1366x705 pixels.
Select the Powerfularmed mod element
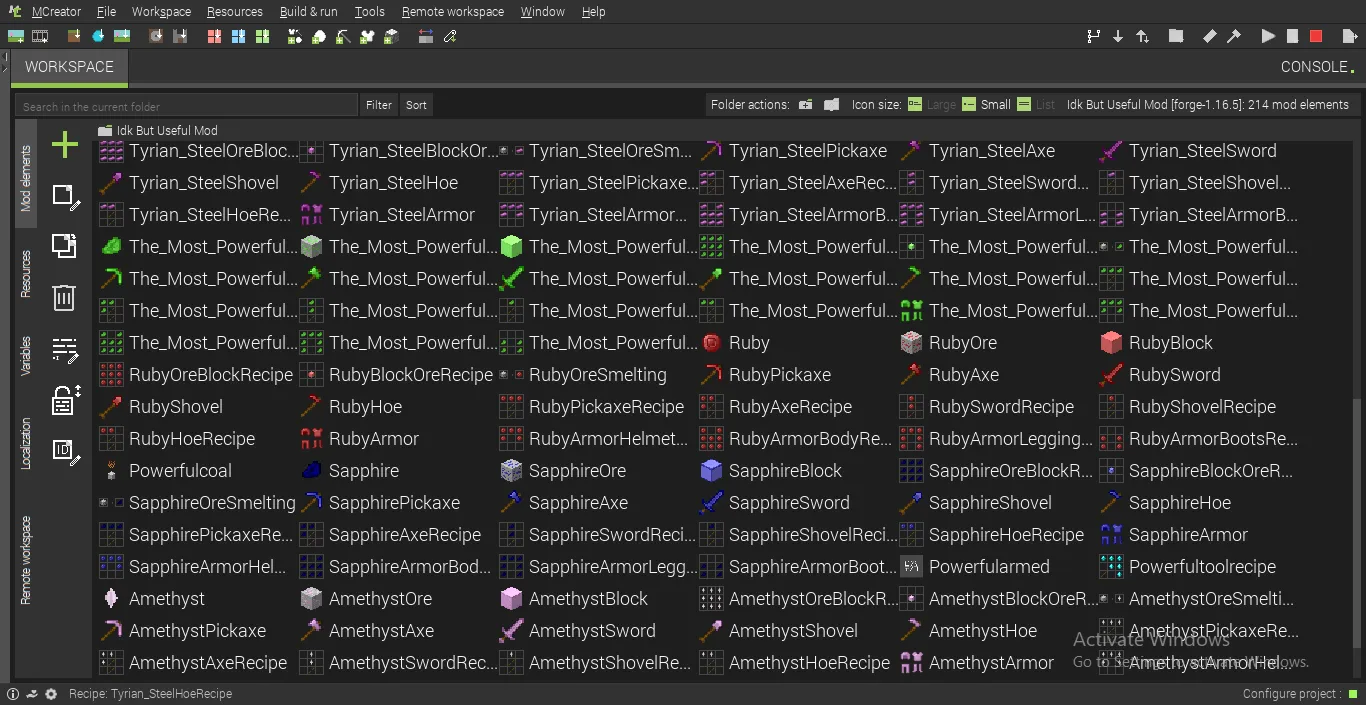[x=975, y=567]
